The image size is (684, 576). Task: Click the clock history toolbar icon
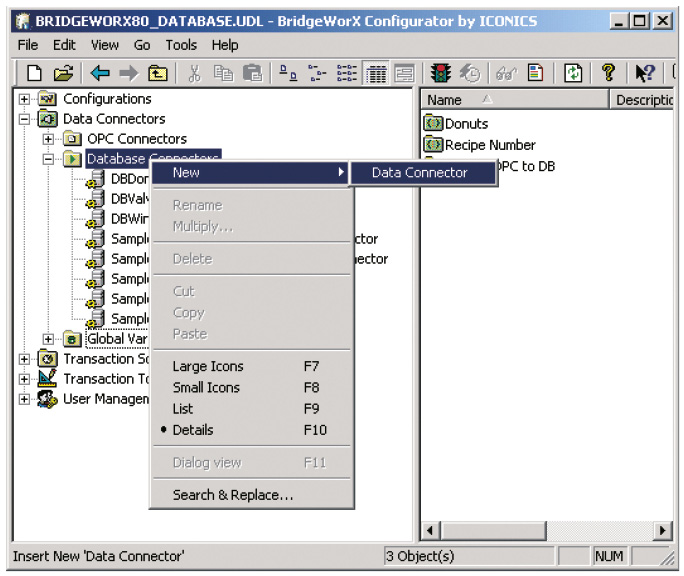tap(470, 73)
